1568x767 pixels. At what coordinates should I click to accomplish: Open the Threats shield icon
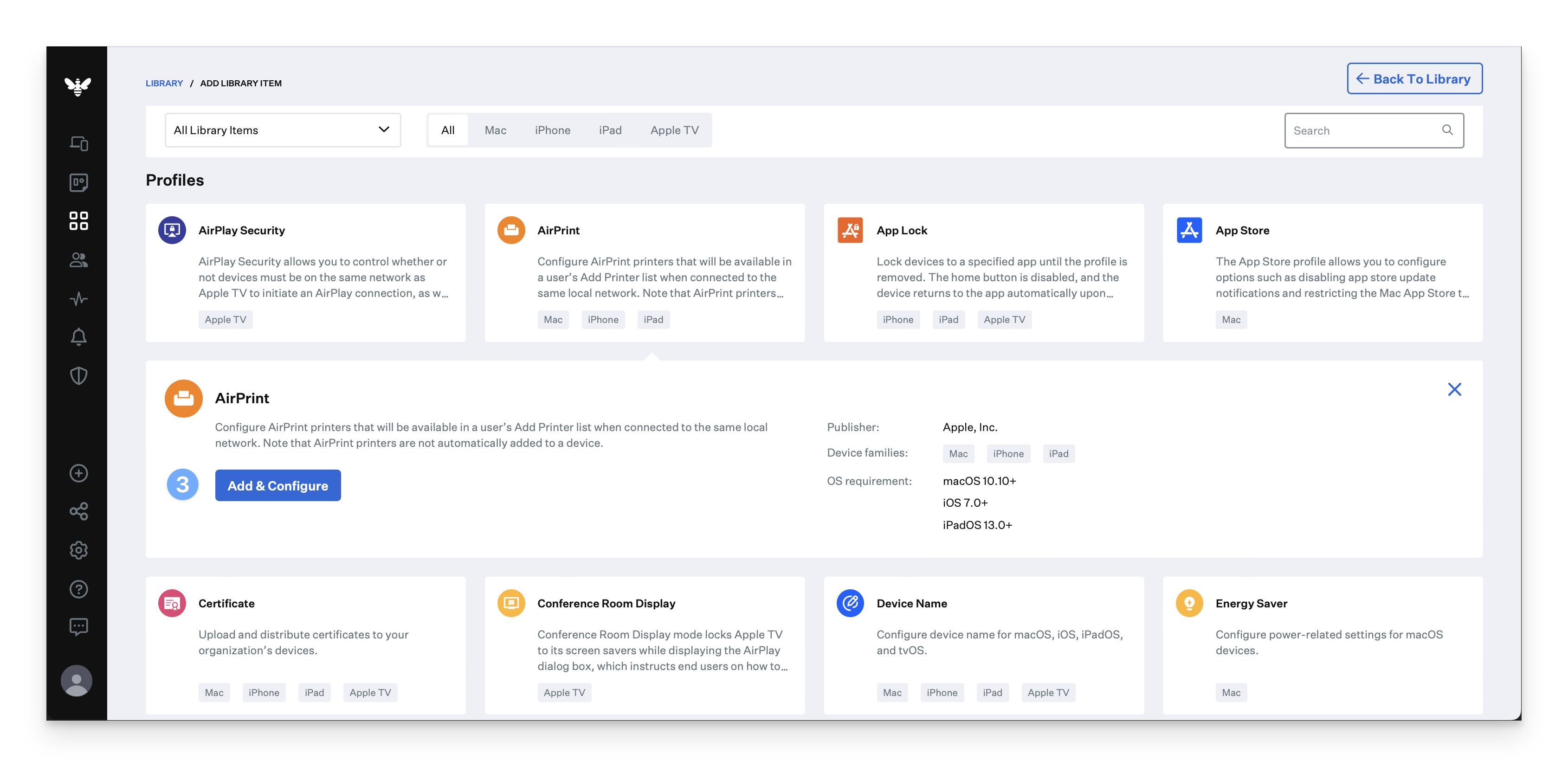click(x=78, y=375)
